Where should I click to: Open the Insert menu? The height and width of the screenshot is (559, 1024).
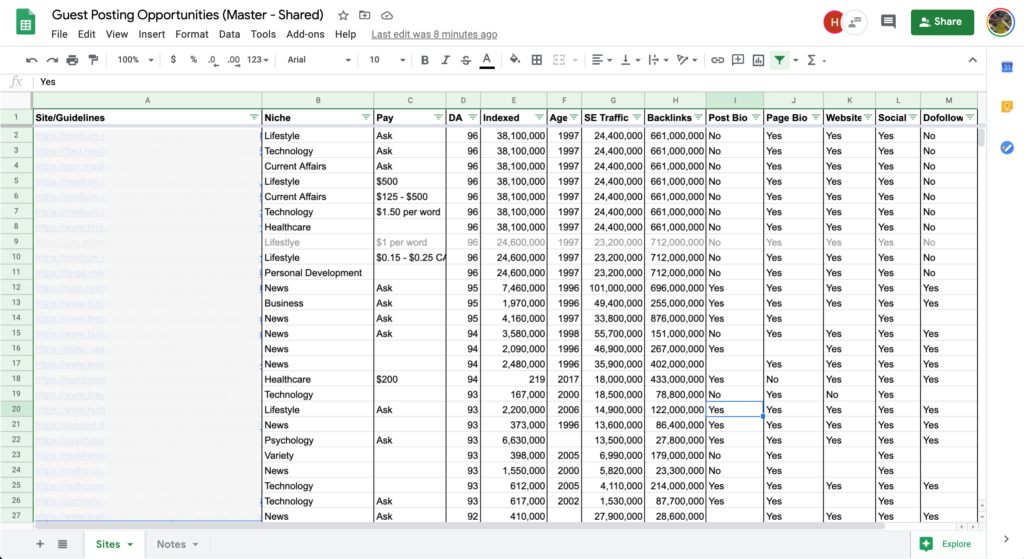152,34
